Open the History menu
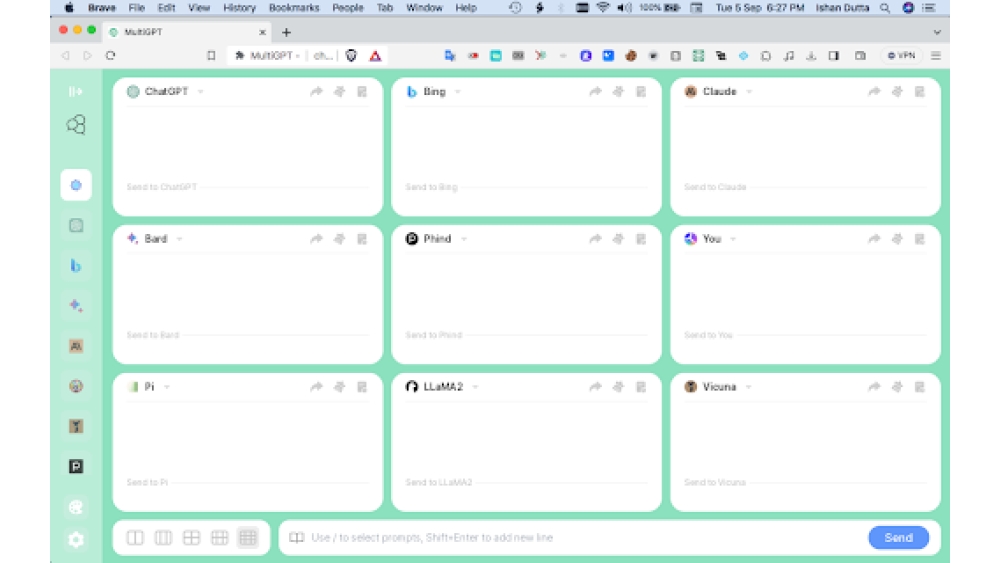 pos(239,8)
